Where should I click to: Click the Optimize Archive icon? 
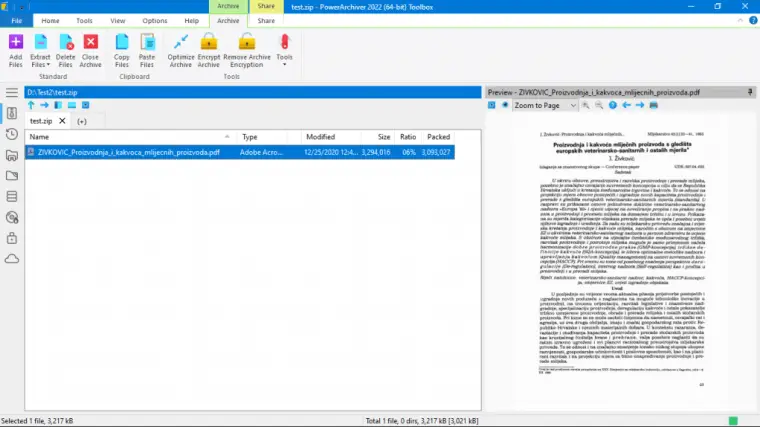(181, 43)
